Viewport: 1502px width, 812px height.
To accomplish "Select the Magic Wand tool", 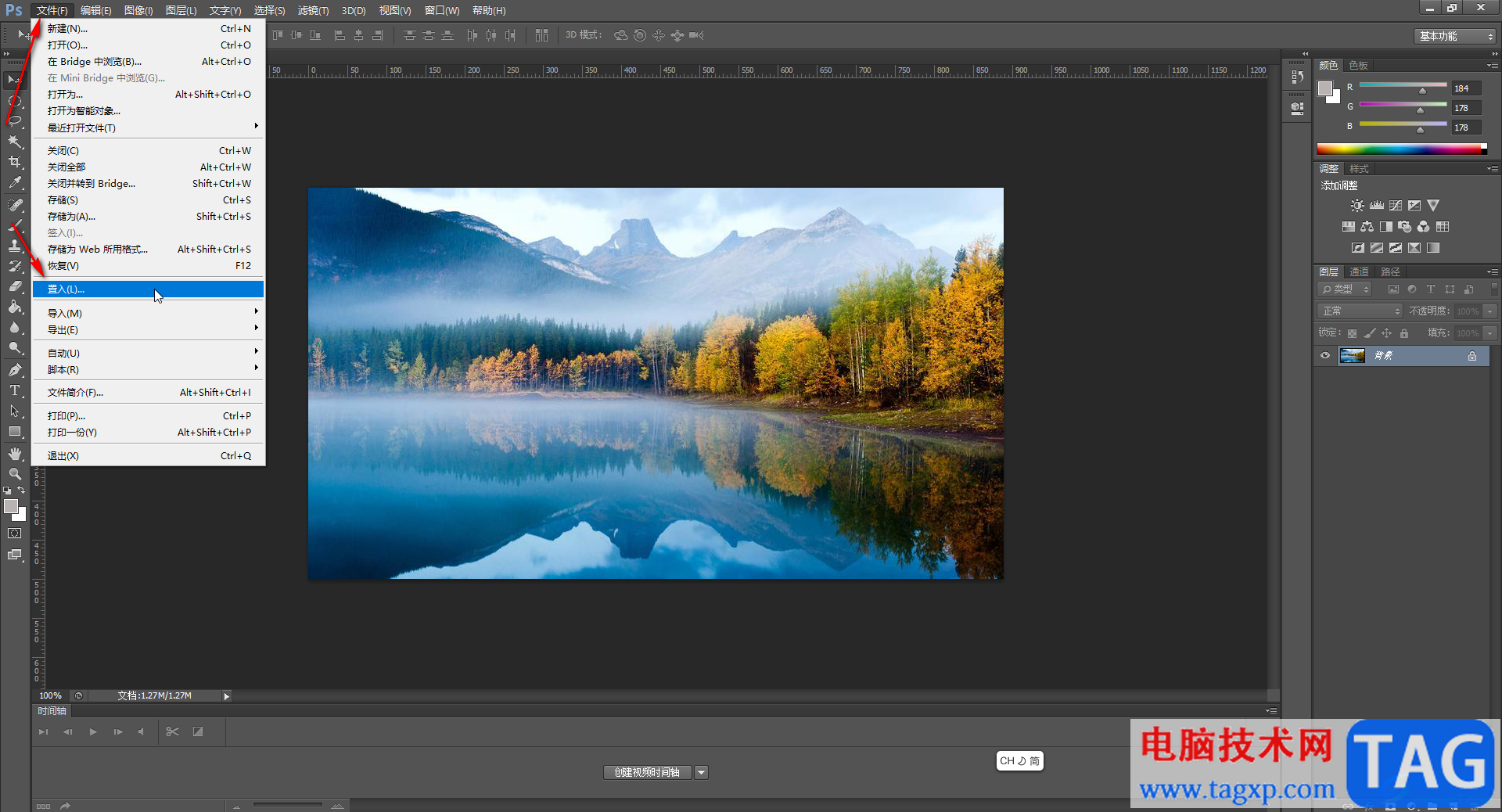I will 15,142.
